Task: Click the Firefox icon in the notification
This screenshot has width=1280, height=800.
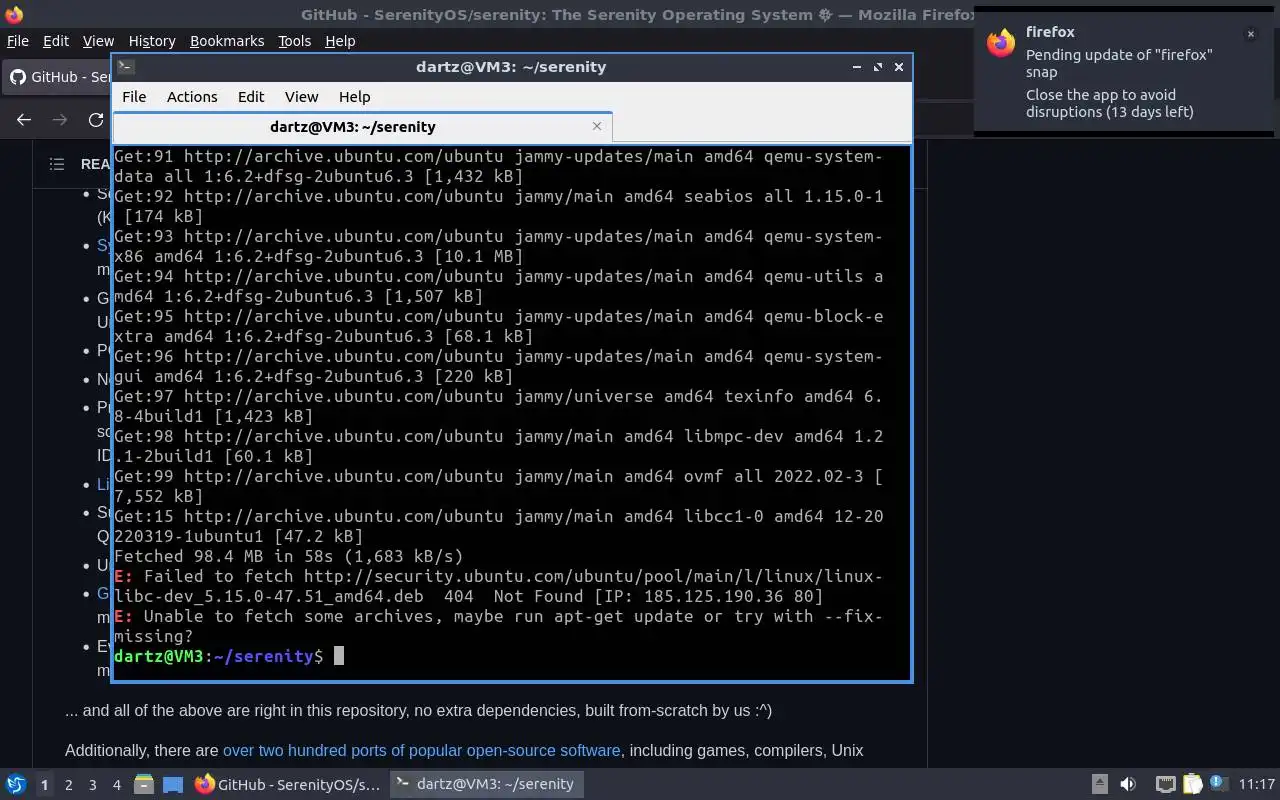Action: [1001, 43]
